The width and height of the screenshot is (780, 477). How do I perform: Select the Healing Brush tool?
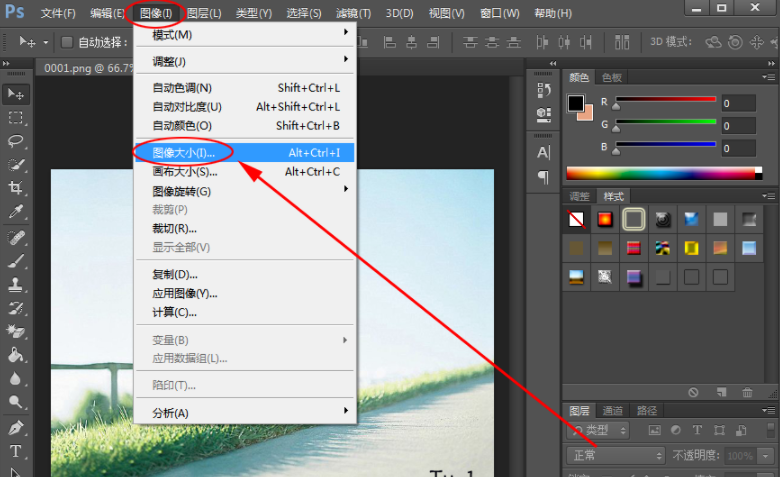(15, 238)
